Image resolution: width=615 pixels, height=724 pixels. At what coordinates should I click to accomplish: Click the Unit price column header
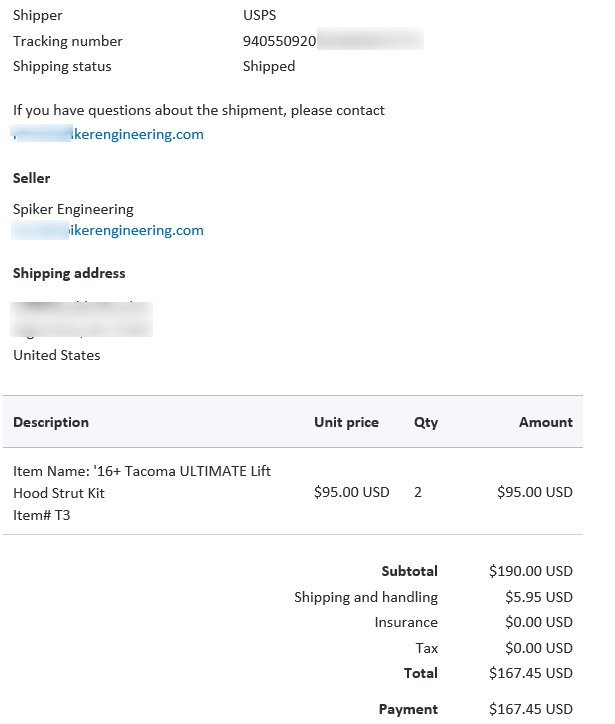346,422
